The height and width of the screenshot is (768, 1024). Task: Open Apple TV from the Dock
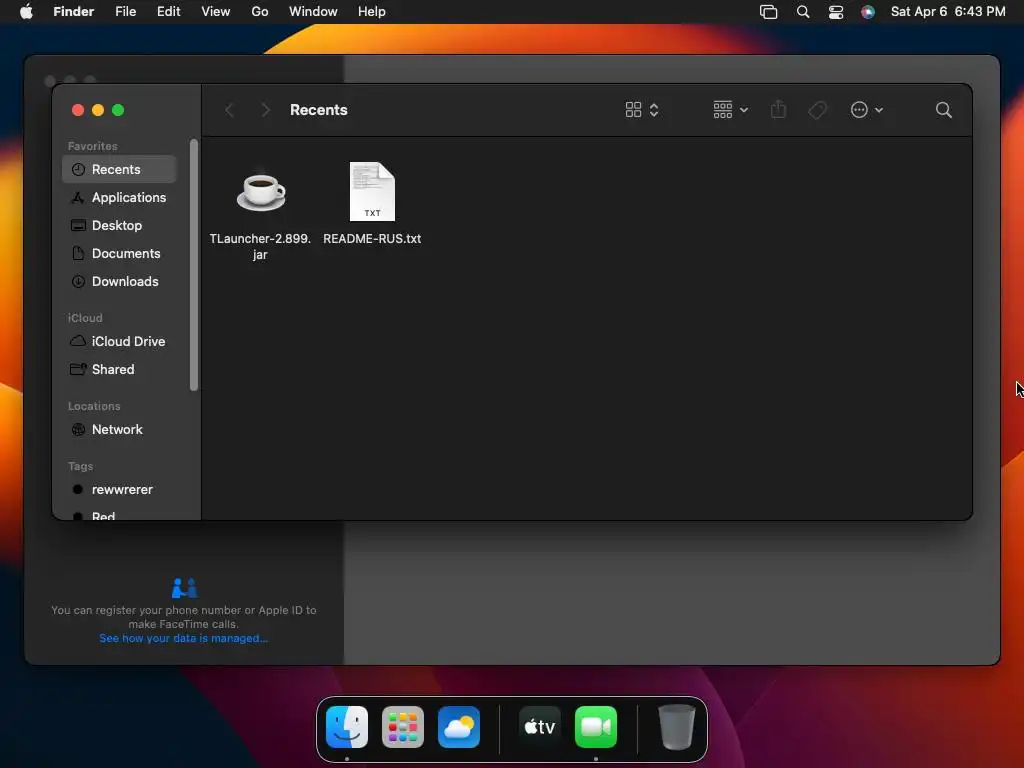[540, 727]
